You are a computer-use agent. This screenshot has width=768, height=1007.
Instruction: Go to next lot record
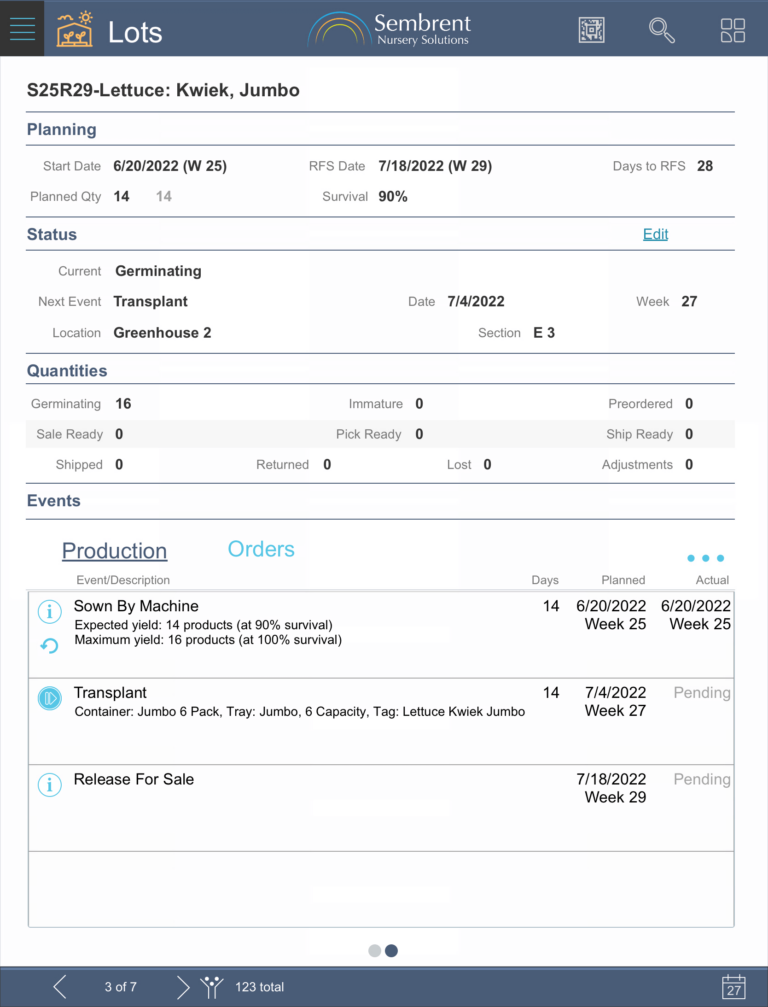click(x=182, y=987)
